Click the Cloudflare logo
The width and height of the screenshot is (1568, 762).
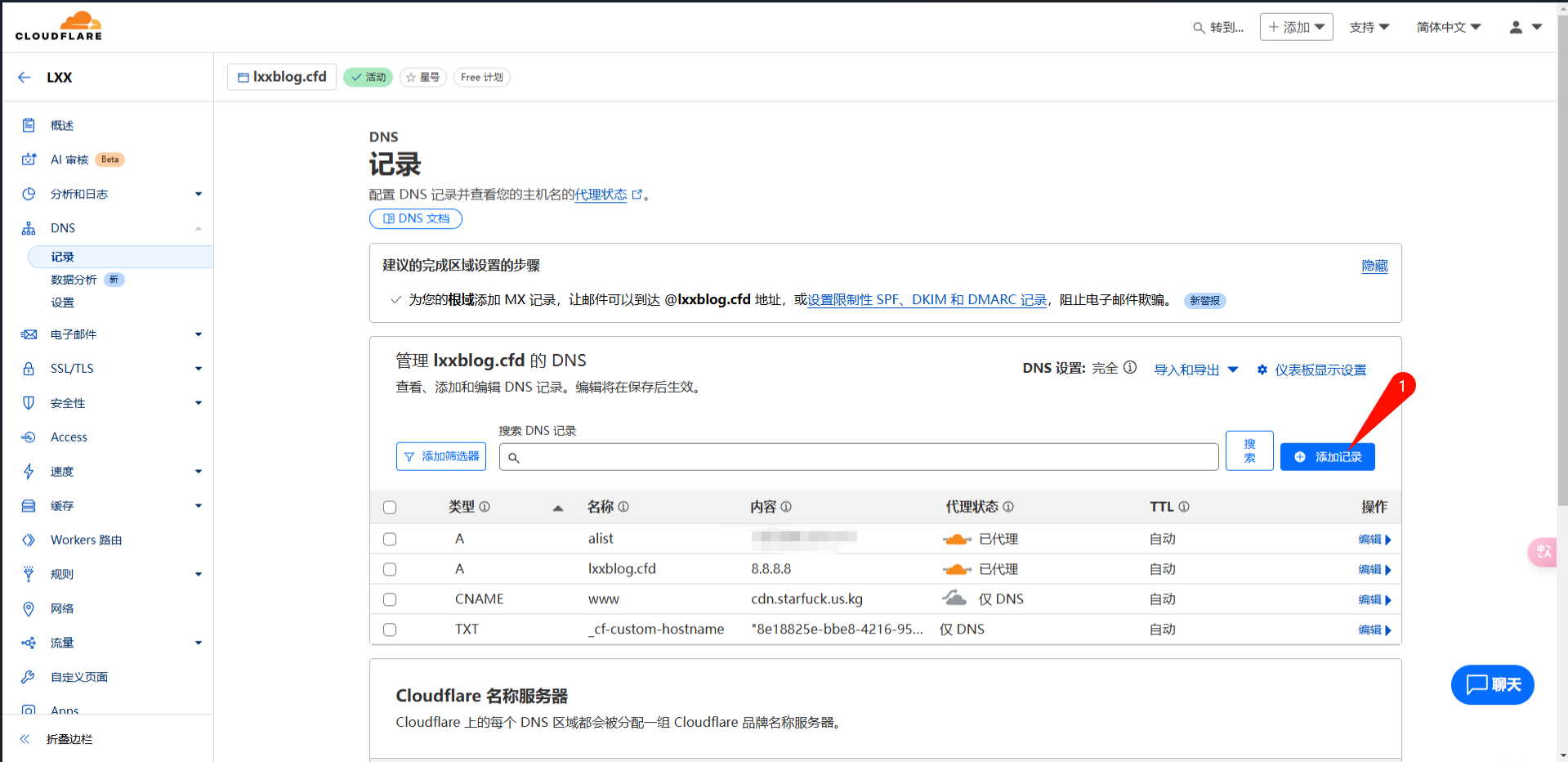click(x=59, y=26)
